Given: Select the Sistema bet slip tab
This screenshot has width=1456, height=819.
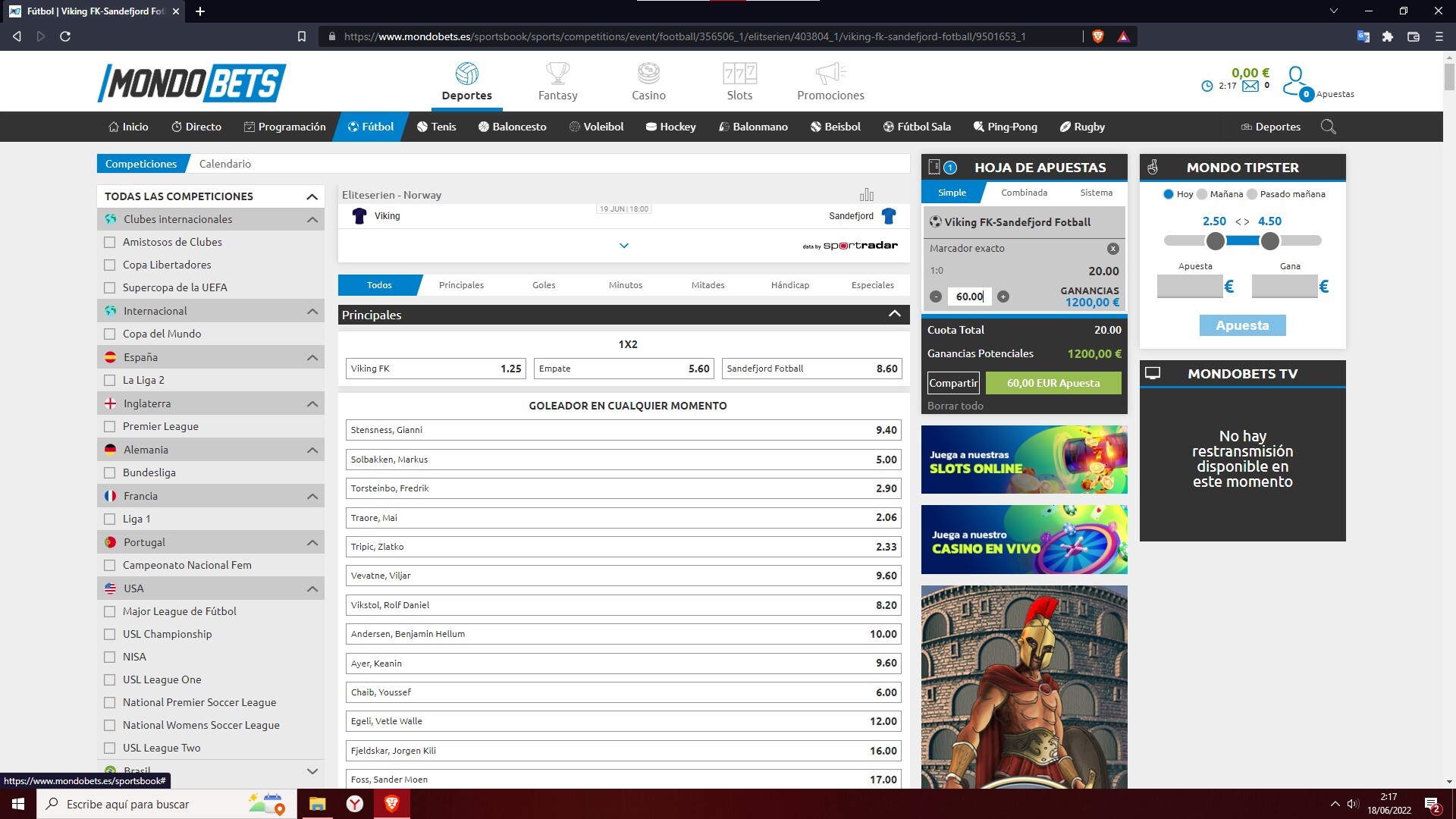Looking at the screenshot, I should (1096, 193).
